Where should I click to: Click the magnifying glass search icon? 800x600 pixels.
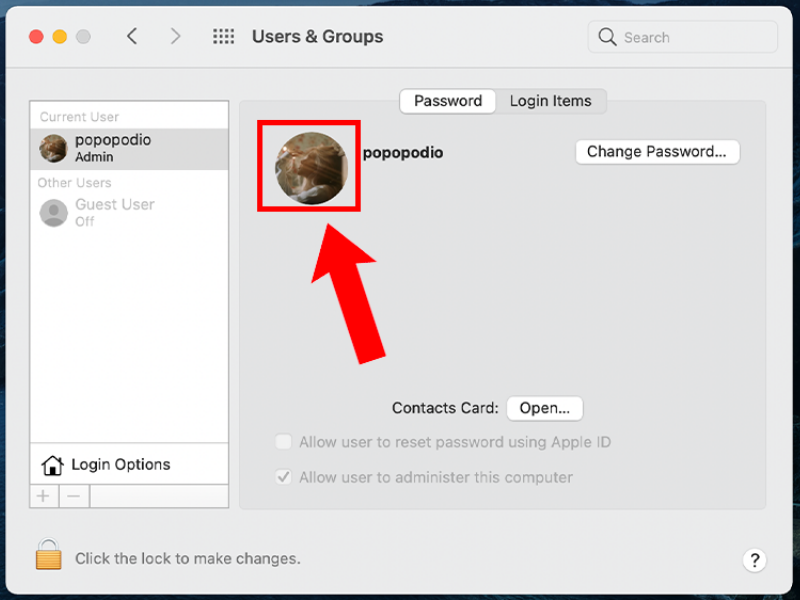point(607,37)
